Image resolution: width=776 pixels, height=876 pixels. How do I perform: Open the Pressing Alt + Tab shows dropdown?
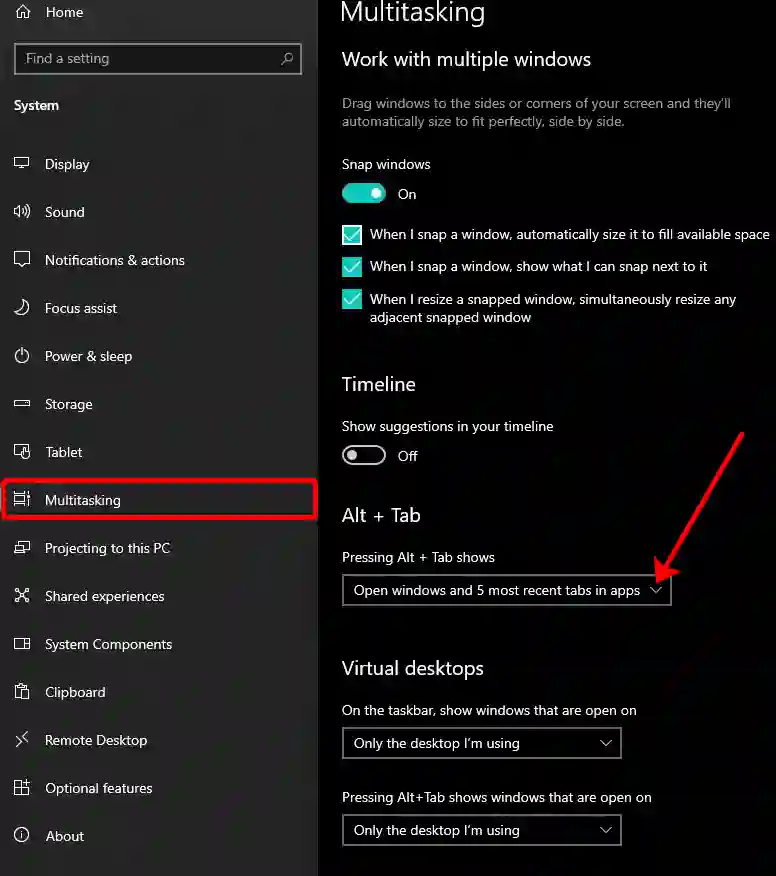coord(507,590)
